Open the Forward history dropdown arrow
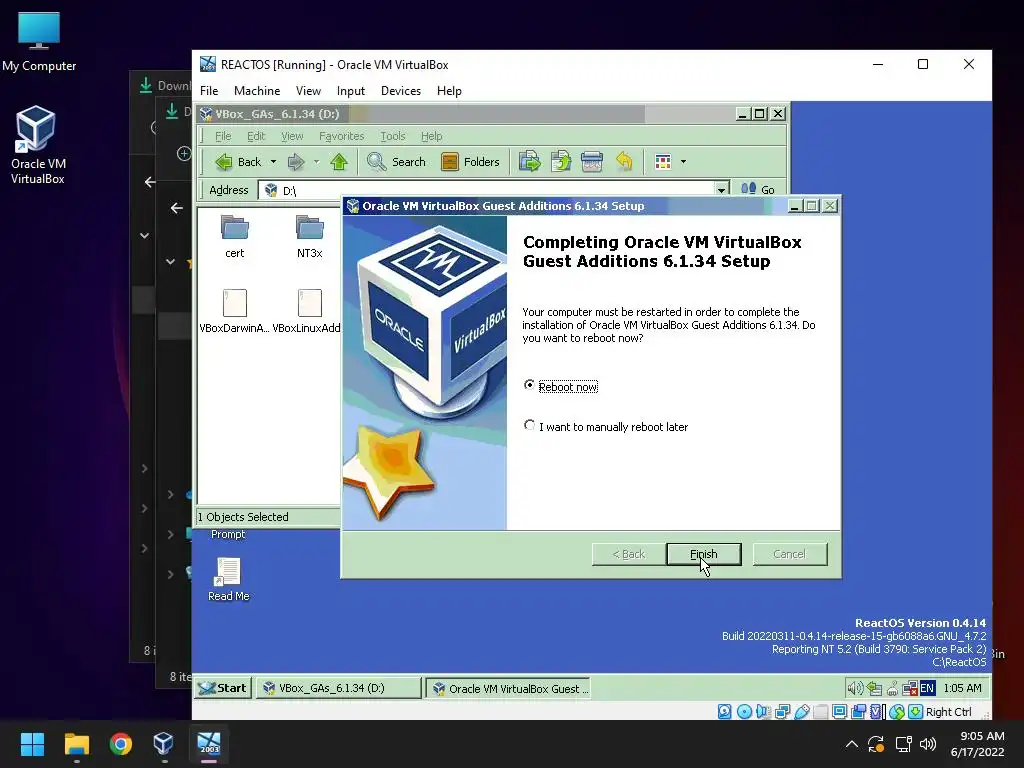Screen dimensions: 1024x768 click(x=316, y=162)
